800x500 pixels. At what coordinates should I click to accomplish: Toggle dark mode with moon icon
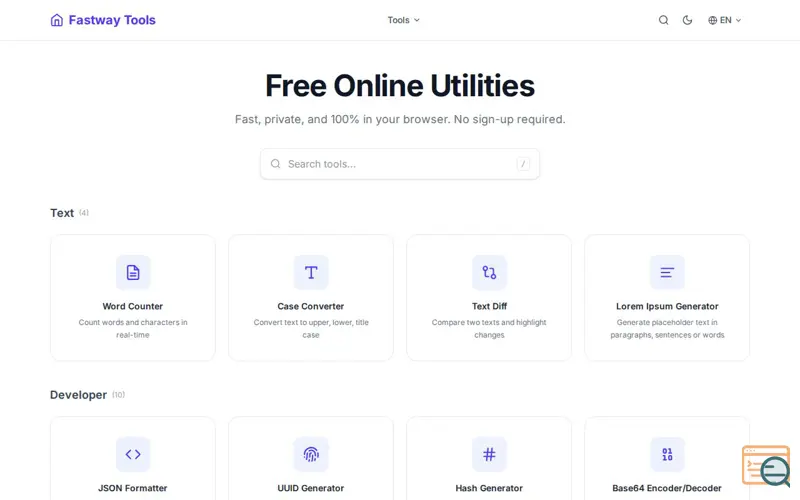tap(687, 20)
